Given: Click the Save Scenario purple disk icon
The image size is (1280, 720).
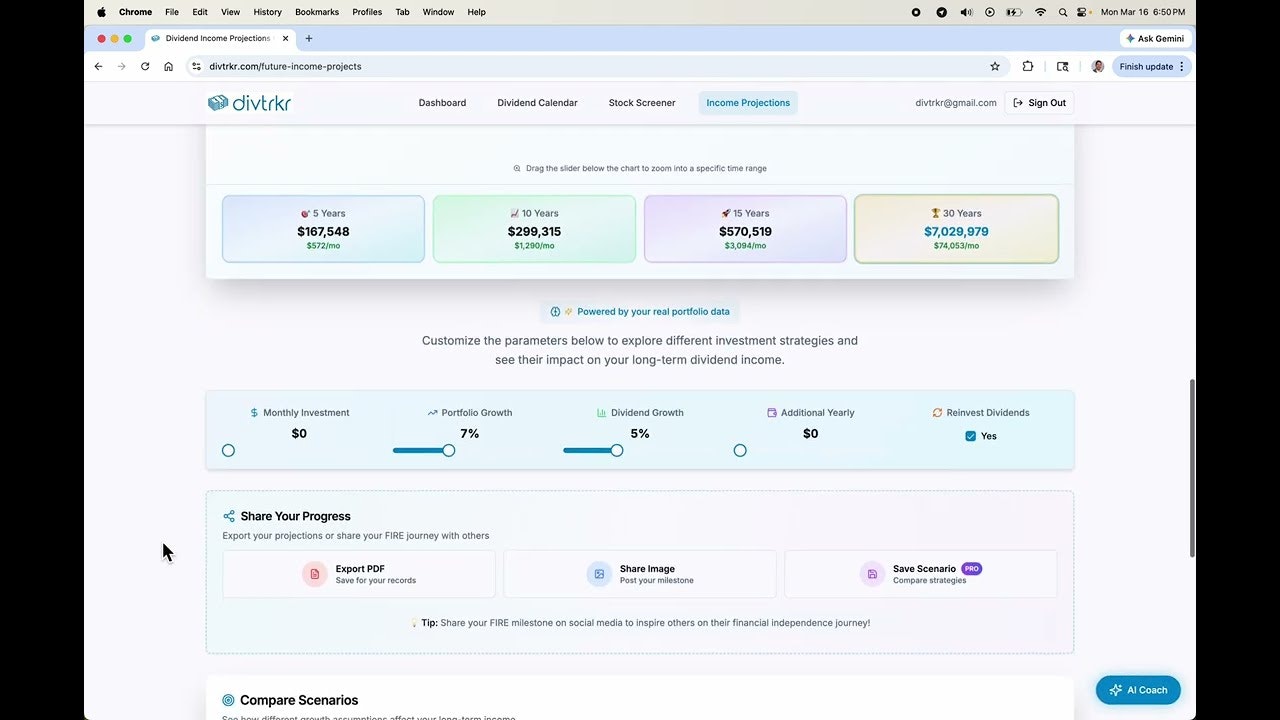Looking at the screenshot, I should pos(872,574).
